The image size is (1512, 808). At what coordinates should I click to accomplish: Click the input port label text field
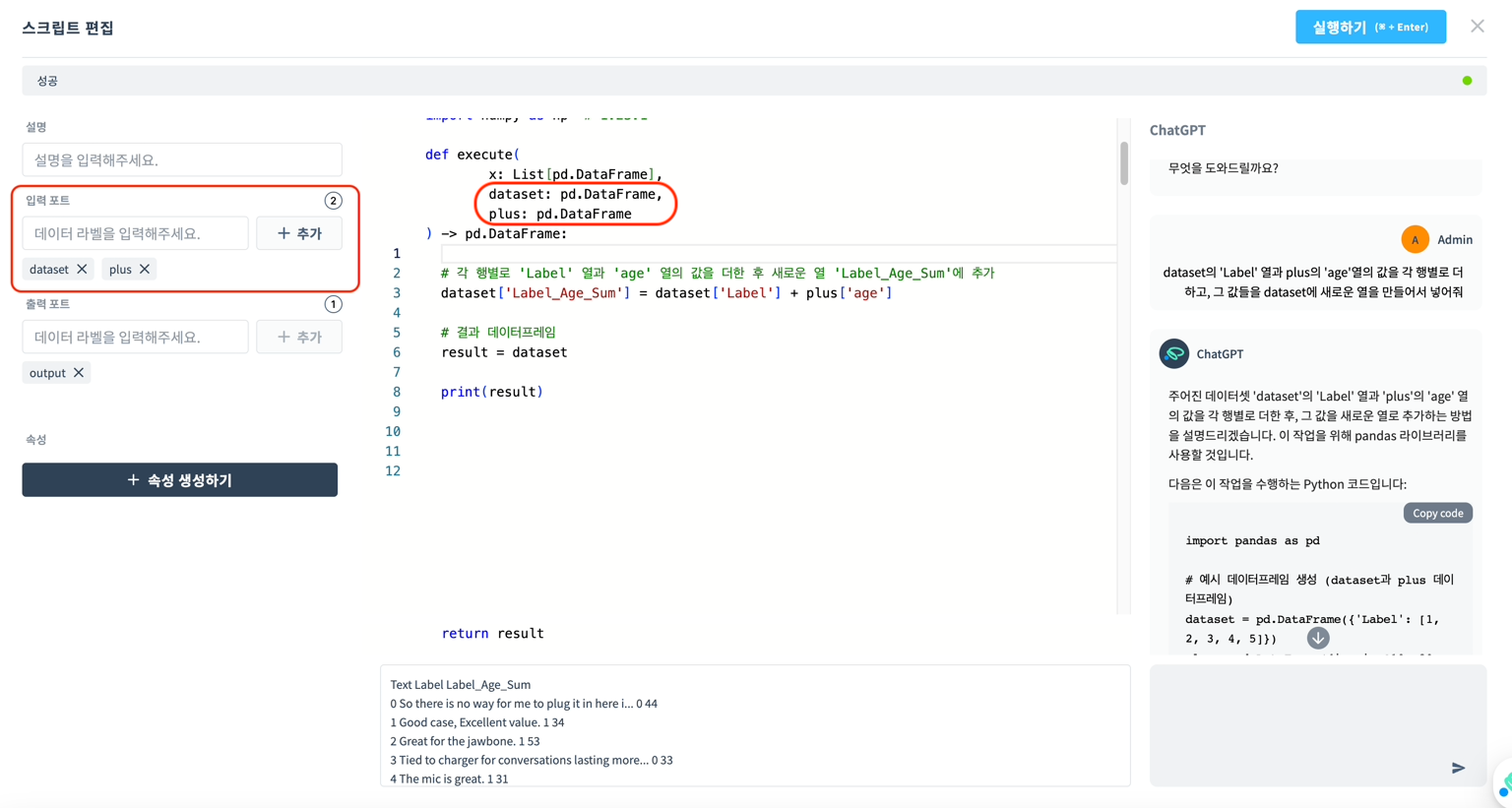(135, 233)
